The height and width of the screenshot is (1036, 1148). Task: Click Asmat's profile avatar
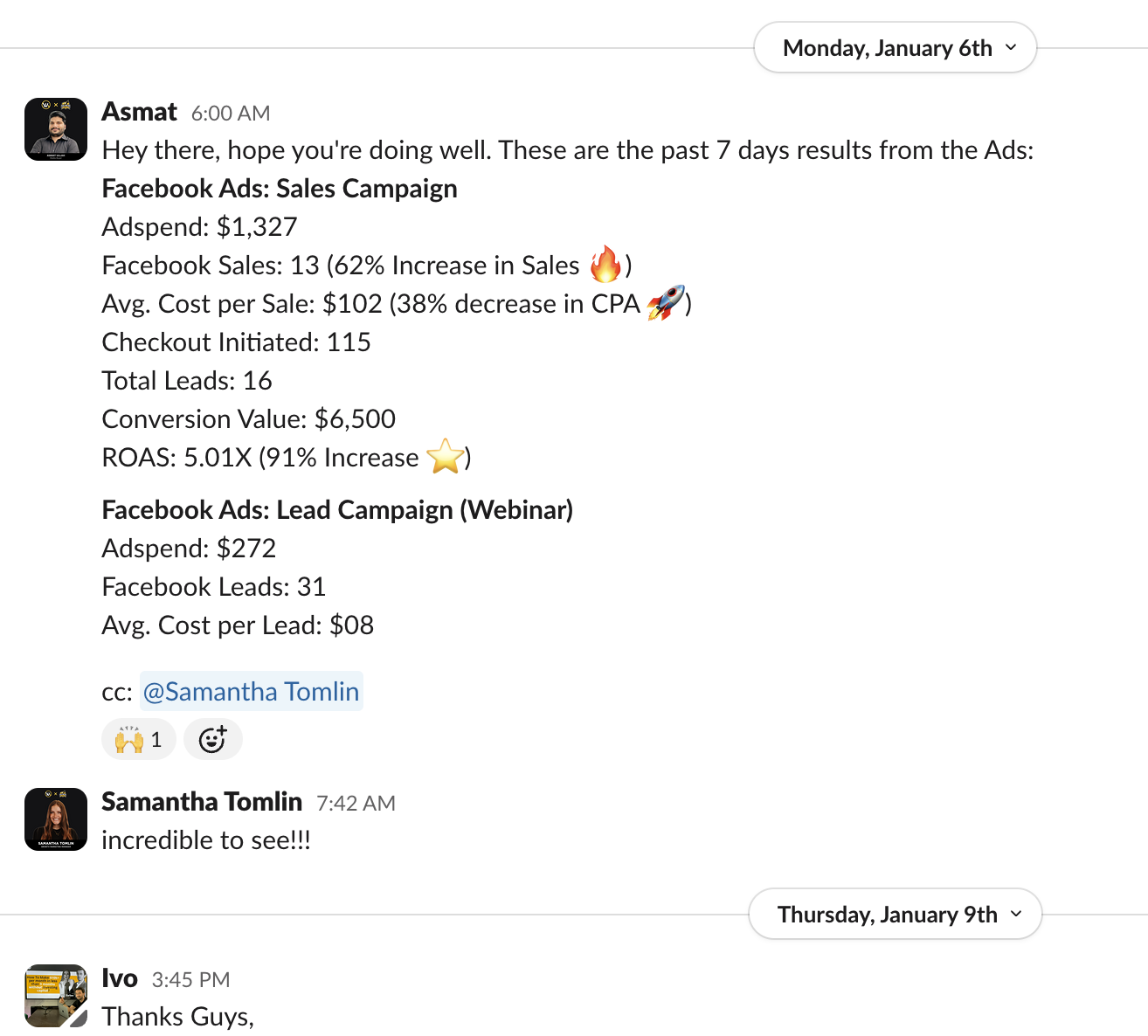(x=56, y=129)
